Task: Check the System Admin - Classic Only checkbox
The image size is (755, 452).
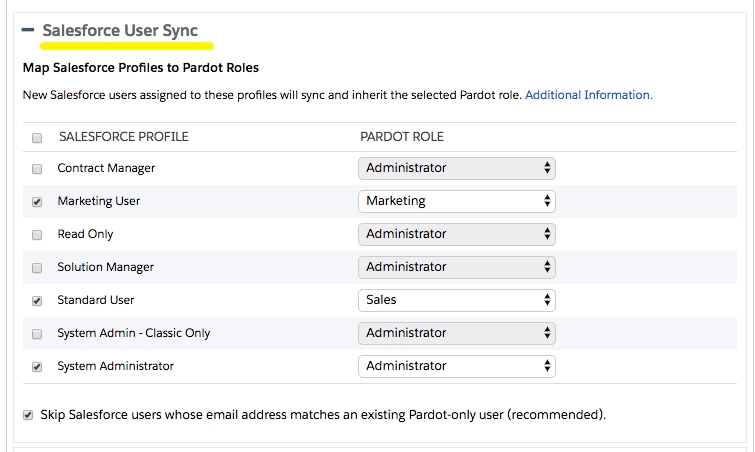Action: [37, 334]
